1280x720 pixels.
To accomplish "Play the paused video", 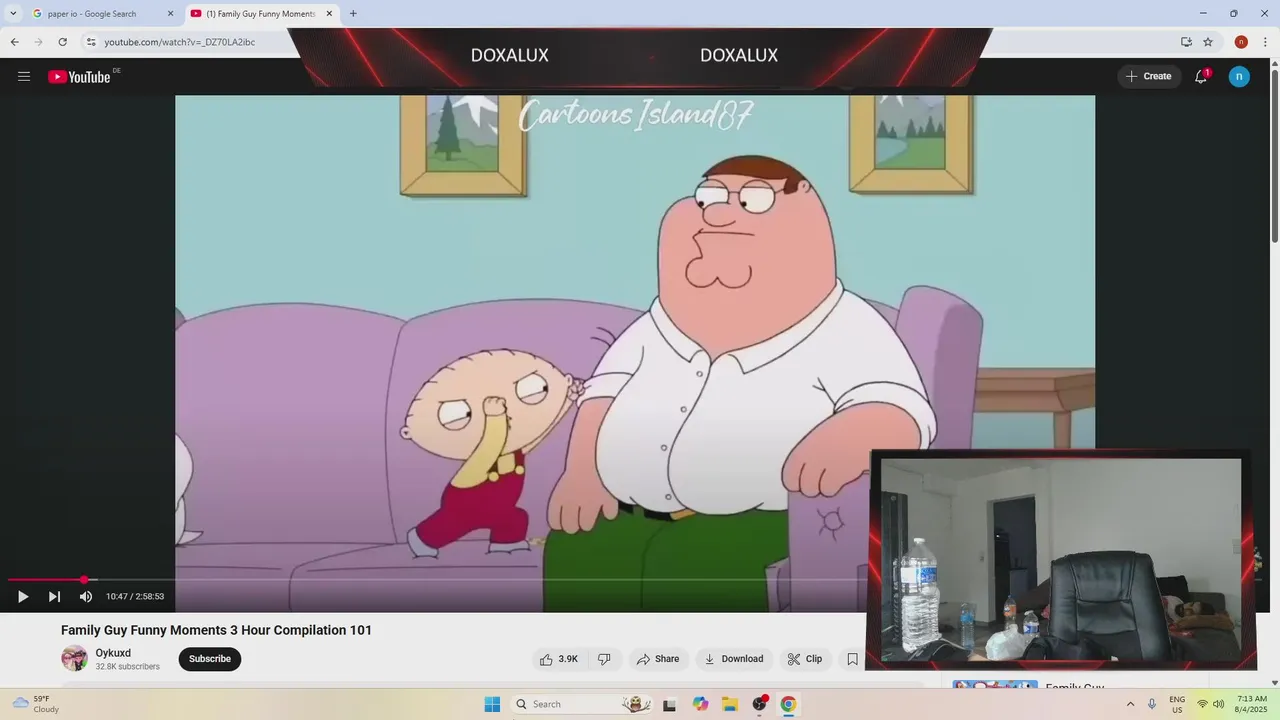I will tap(23, 596).
